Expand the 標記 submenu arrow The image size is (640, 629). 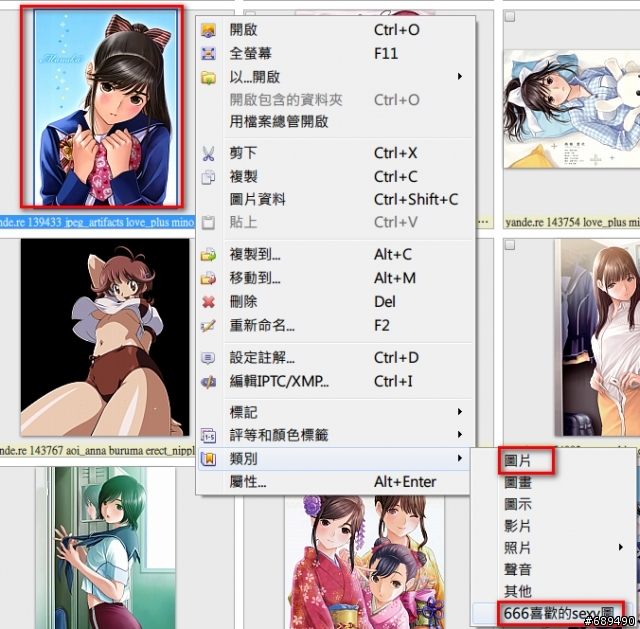point(460,412)
